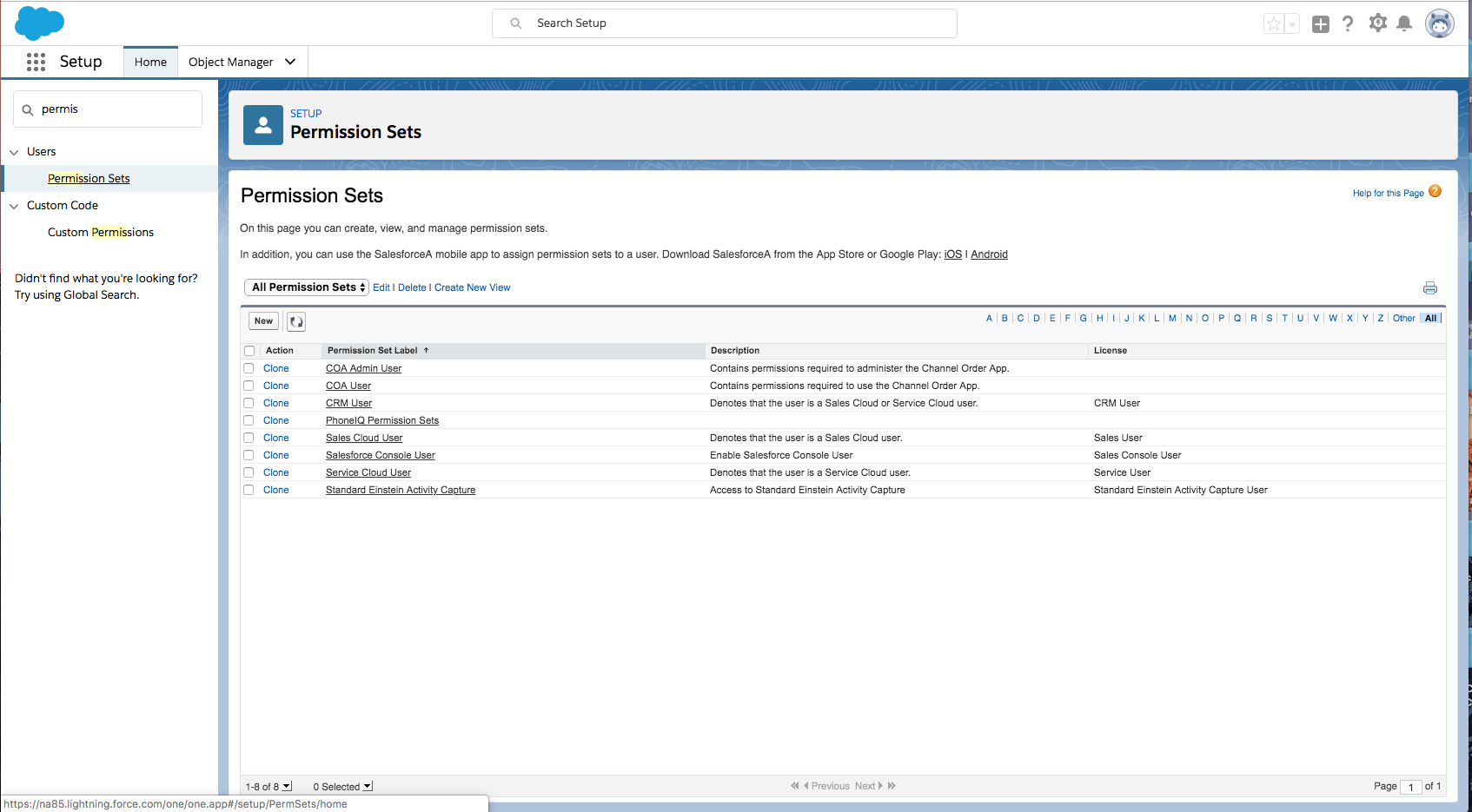Click the refresh list icon
Viewport: 1472px width, 812px height.
(296, 321)
